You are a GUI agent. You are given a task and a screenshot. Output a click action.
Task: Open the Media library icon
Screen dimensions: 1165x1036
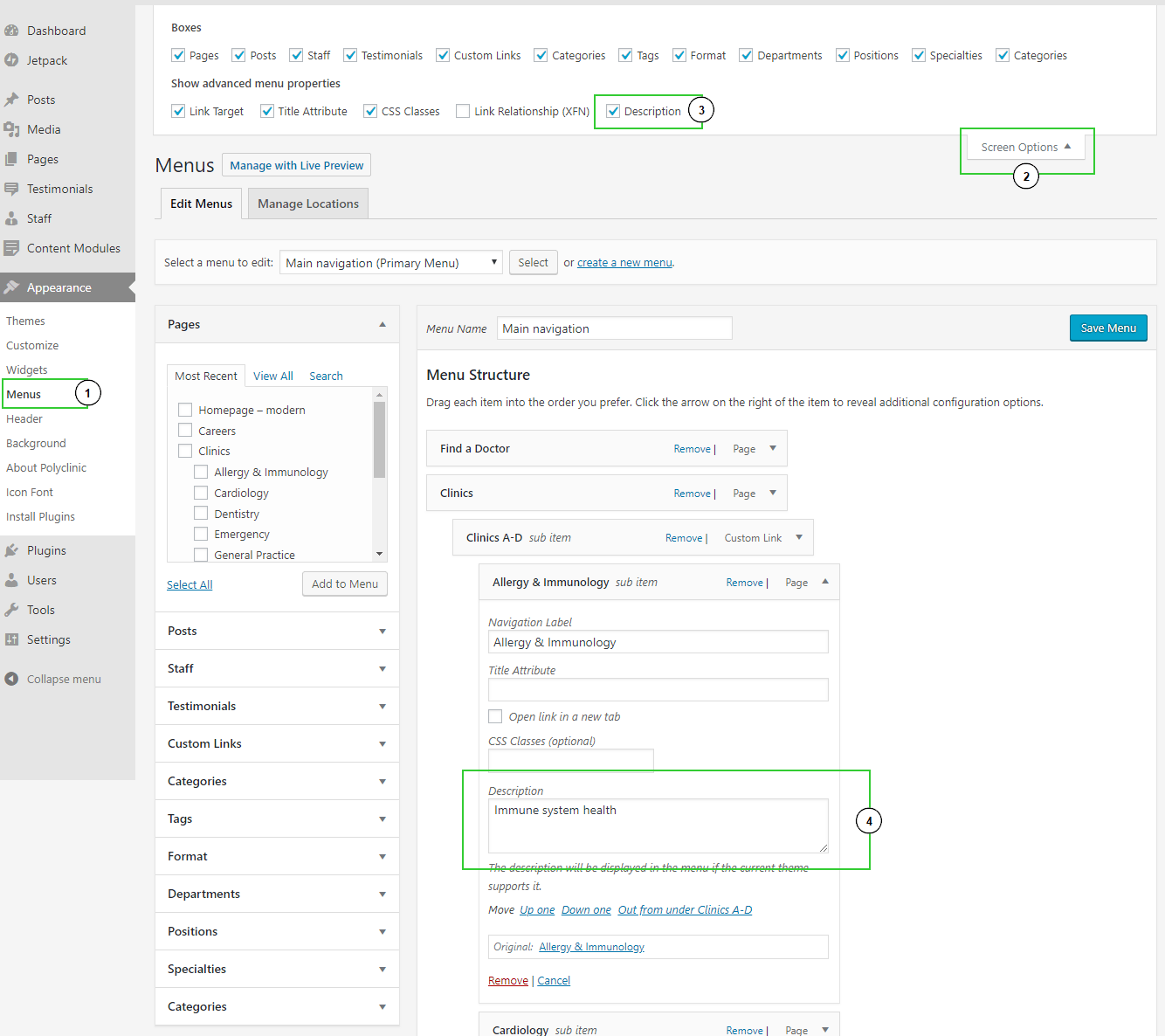(12, 128)
